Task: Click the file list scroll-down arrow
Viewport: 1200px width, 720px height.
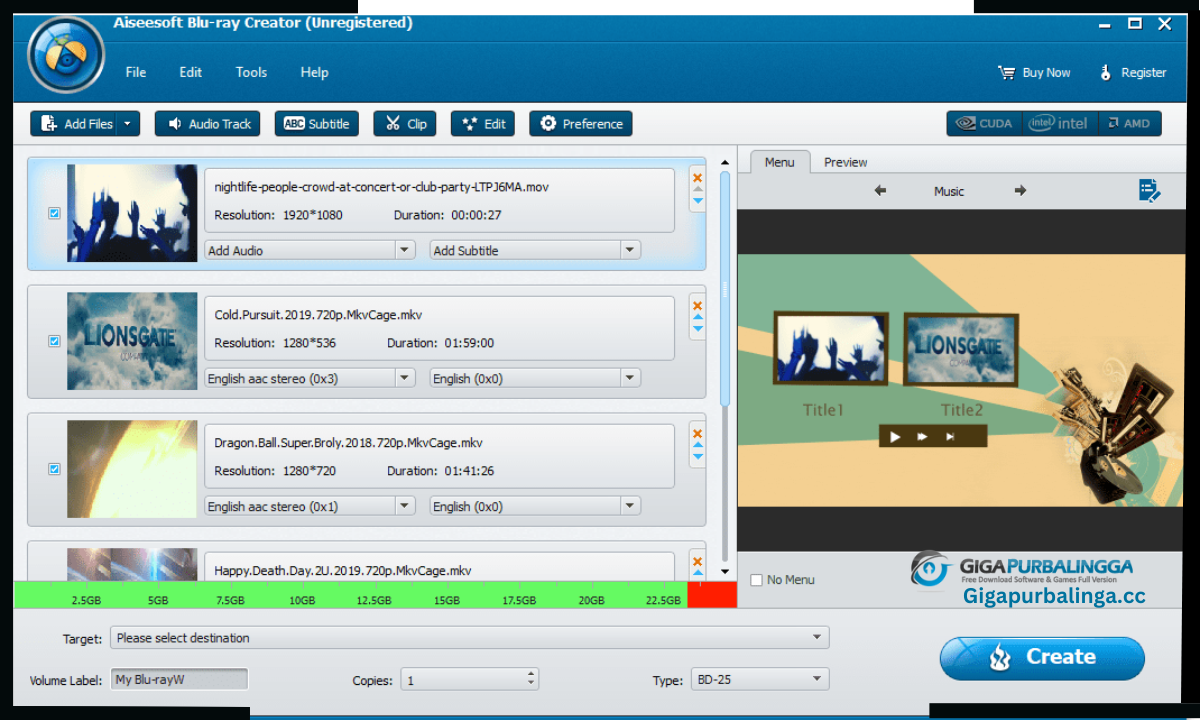Action: 725,571
